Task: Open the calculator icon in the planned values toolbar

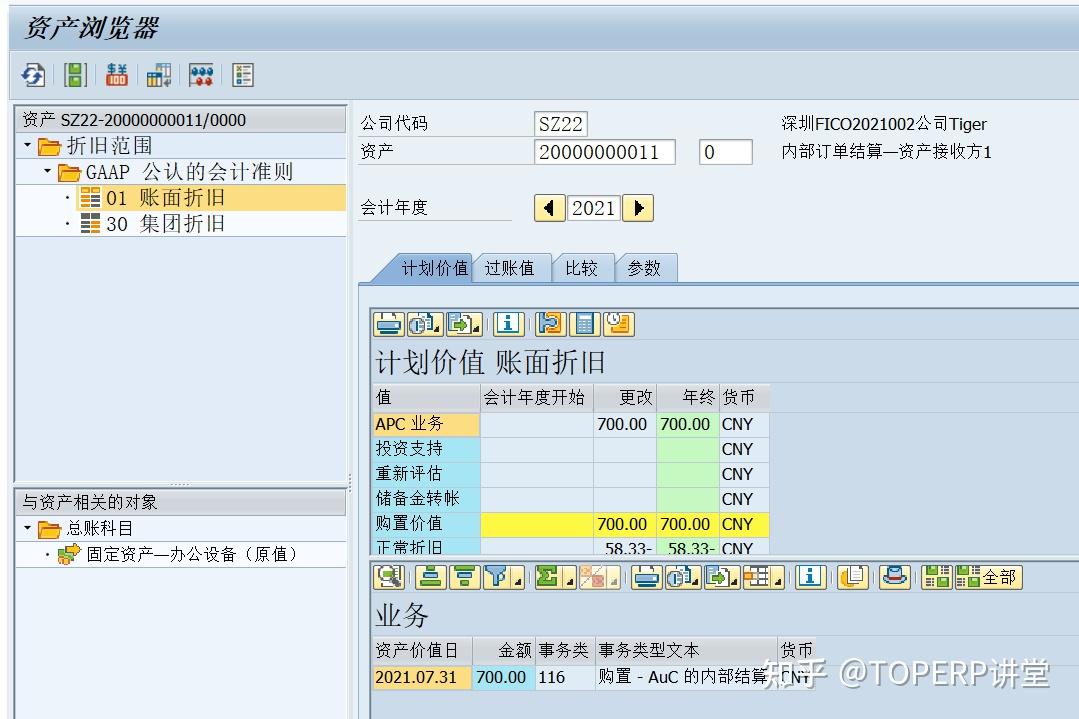Action: click(x=584, y=323)
